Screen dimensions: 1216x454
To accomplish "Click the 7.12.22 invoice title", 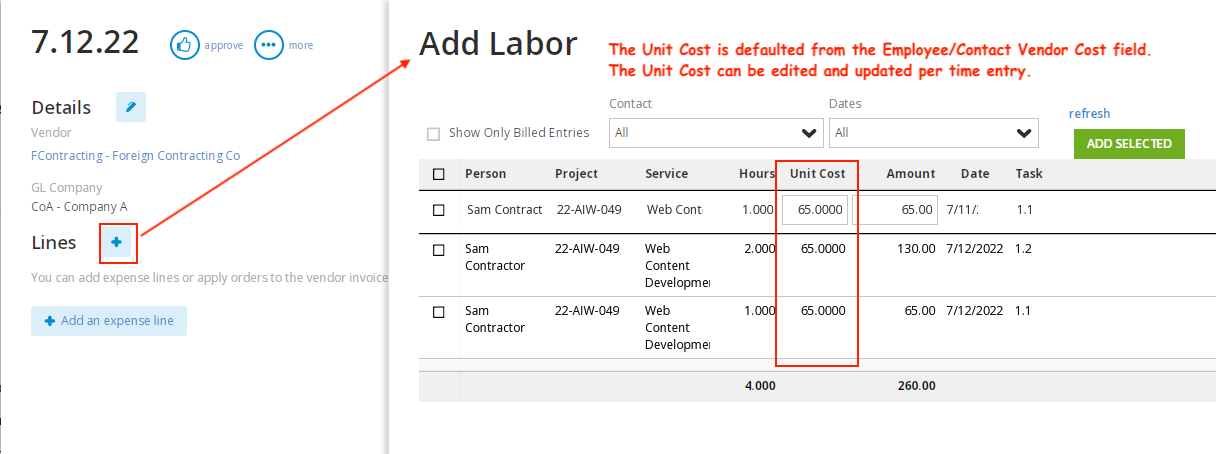I will click(x=85, y=42).
